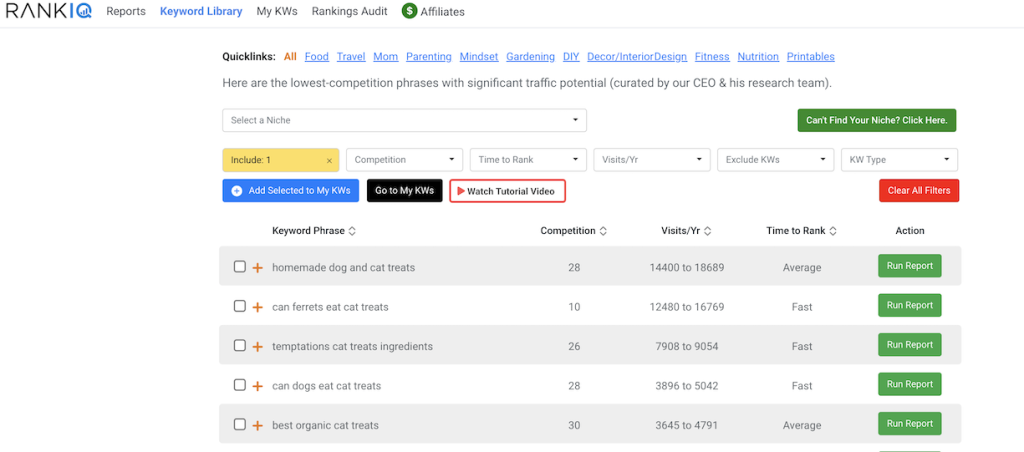Check the can ferrets eat cat treats box
Screen dimensions: 1024x452
240,306
